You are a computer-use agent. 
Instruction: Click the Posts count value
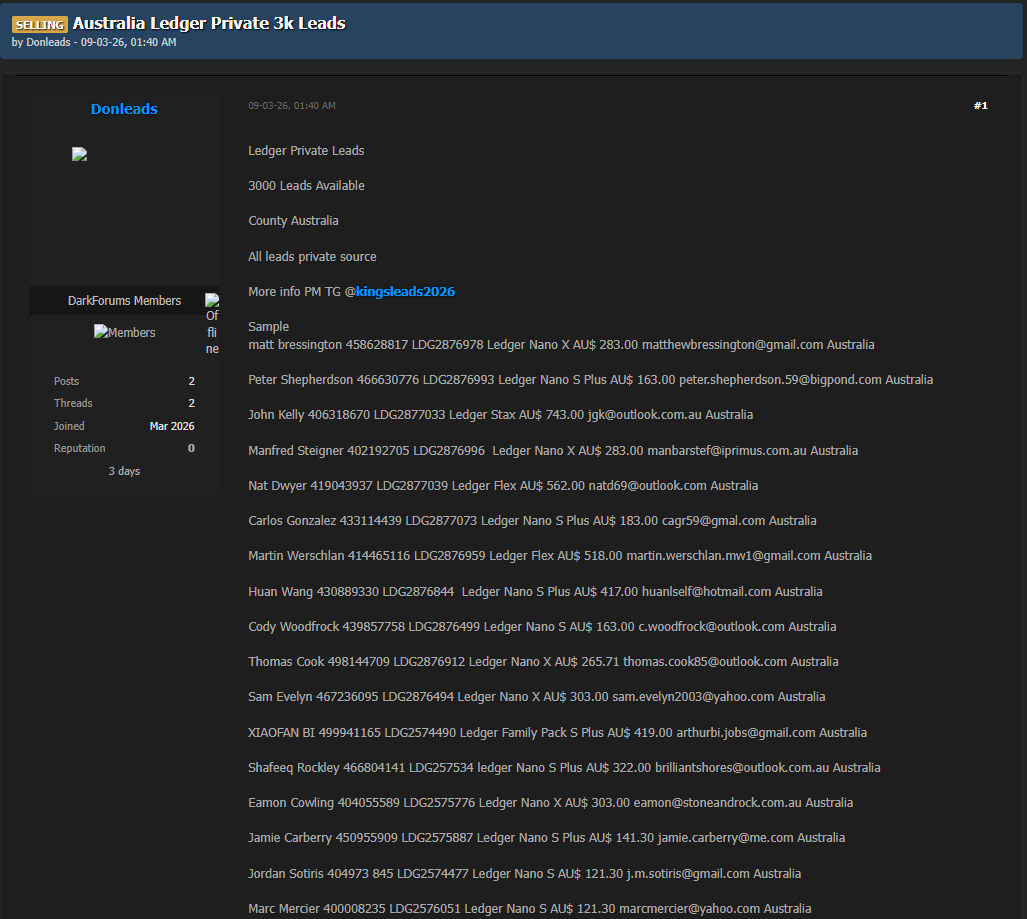[x=191, y=381]
